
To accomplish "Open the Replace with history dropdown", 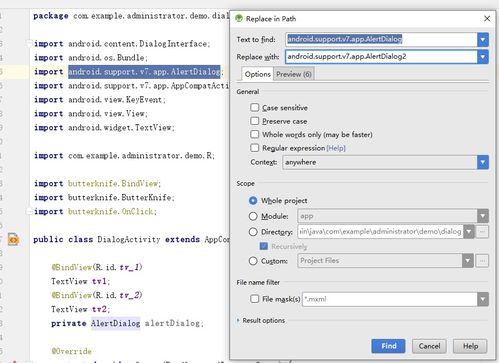I will (x=483, y=57).
